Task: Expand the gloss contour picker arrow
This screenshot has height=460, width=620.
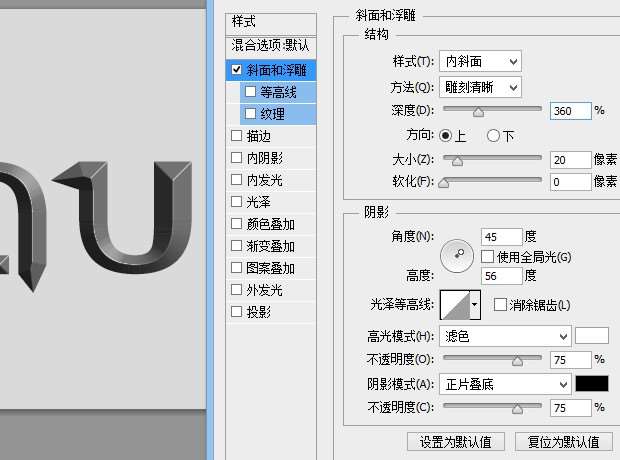Action: pos(475,304)
